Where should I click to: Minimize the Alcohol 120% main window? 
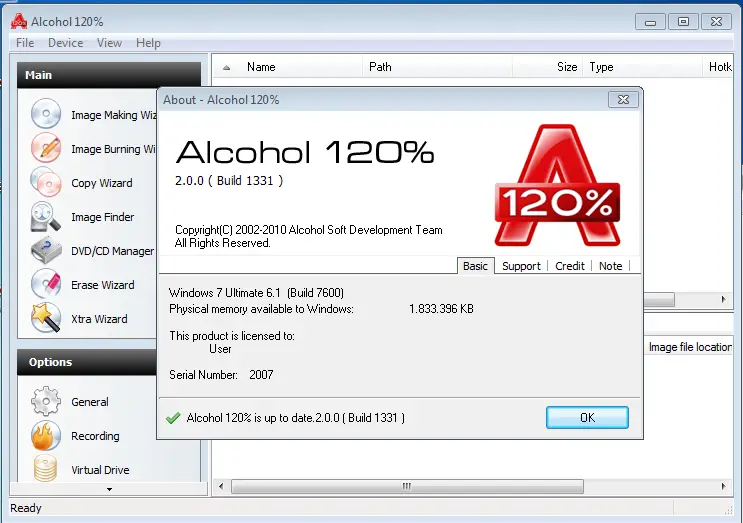coord(650,22)
